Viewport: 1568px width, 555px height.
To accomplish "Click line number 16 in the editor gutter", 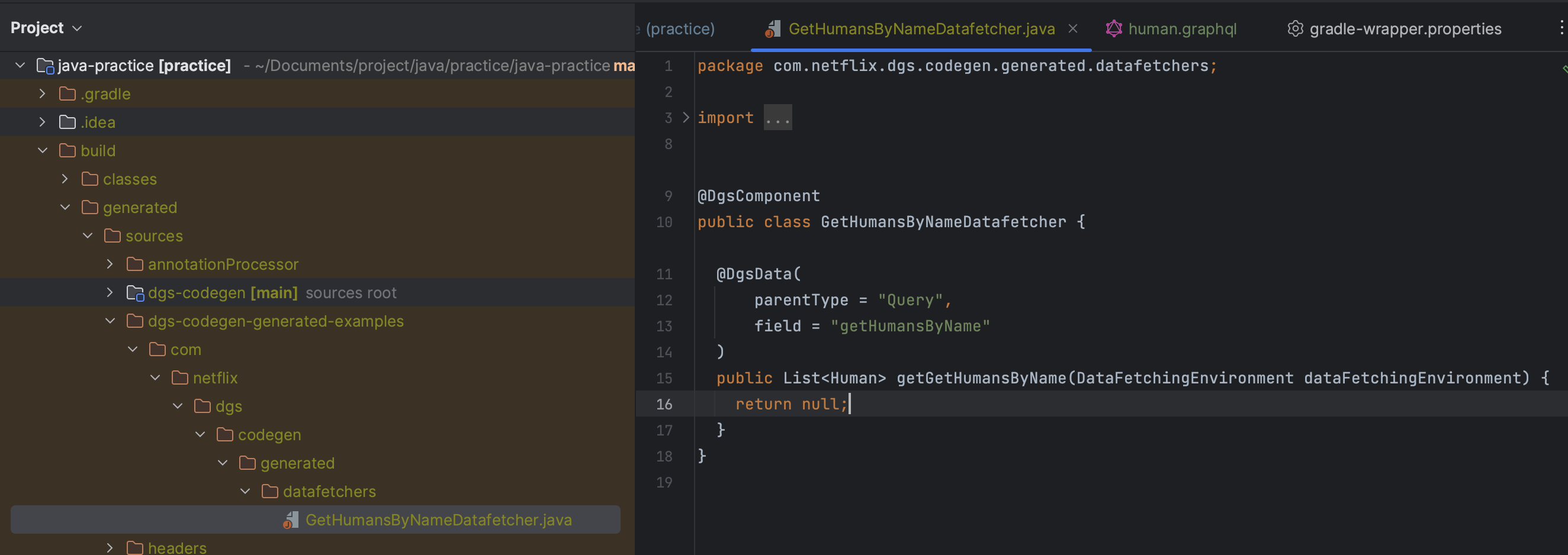I will (665, 404).
